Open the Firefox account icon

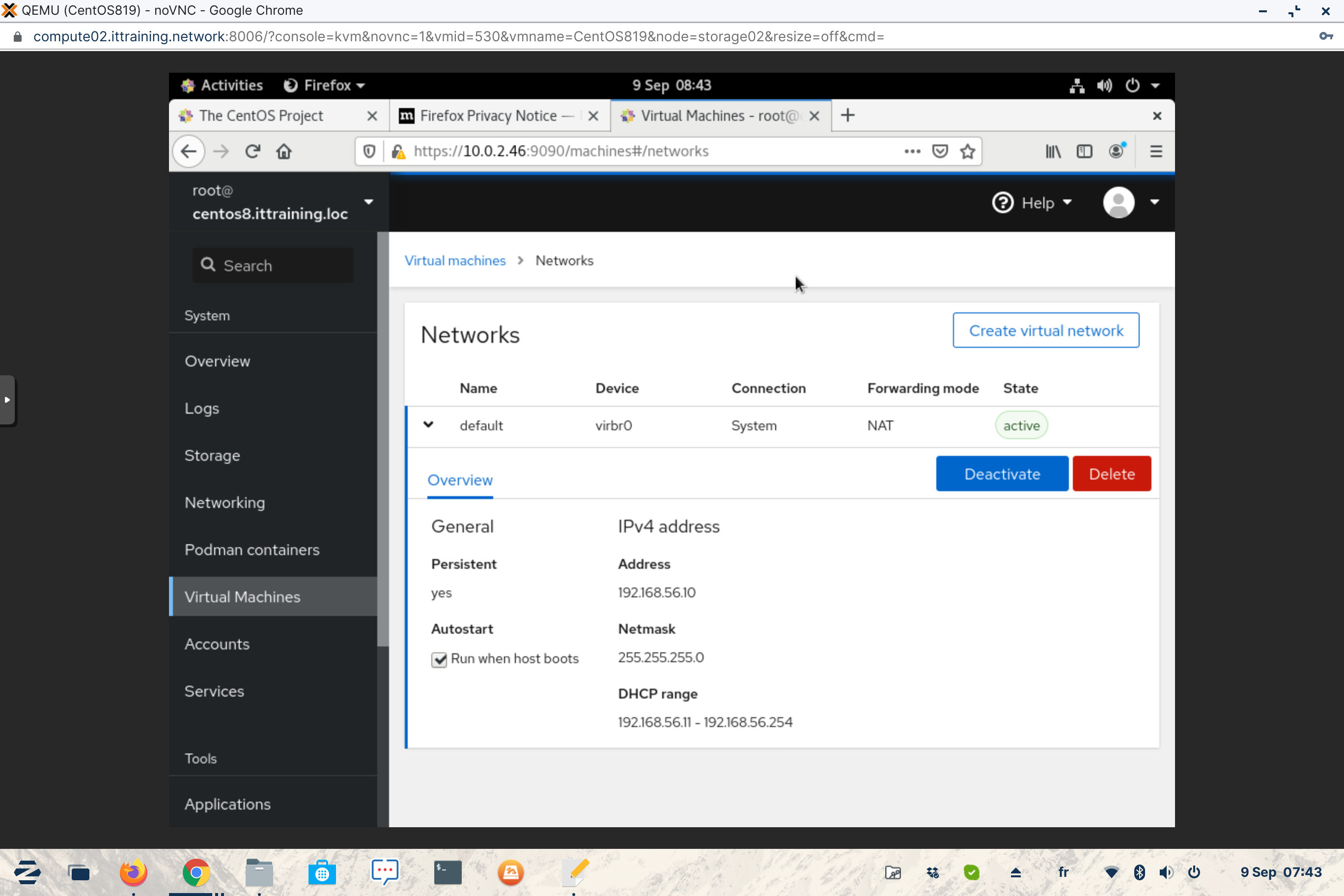click(1117, 151)
